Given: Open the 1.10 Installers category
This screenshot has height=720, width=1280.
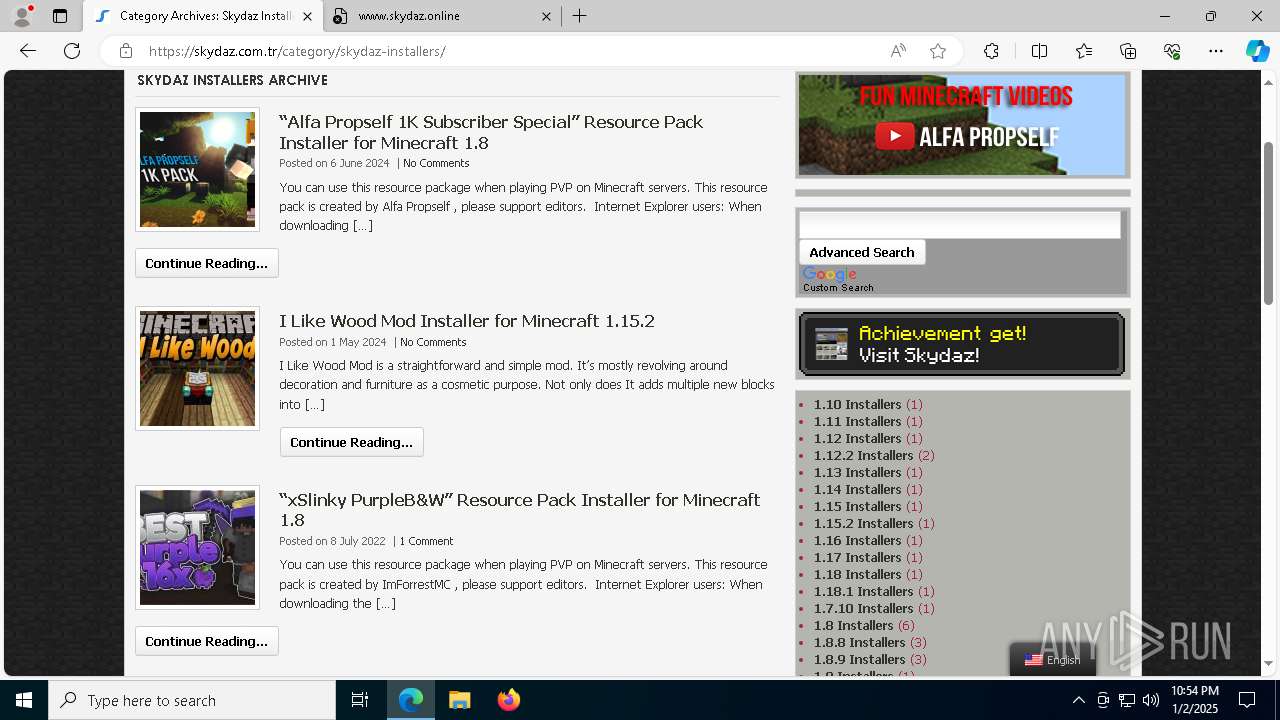Looking at the screenshot, I should point(857,404).
